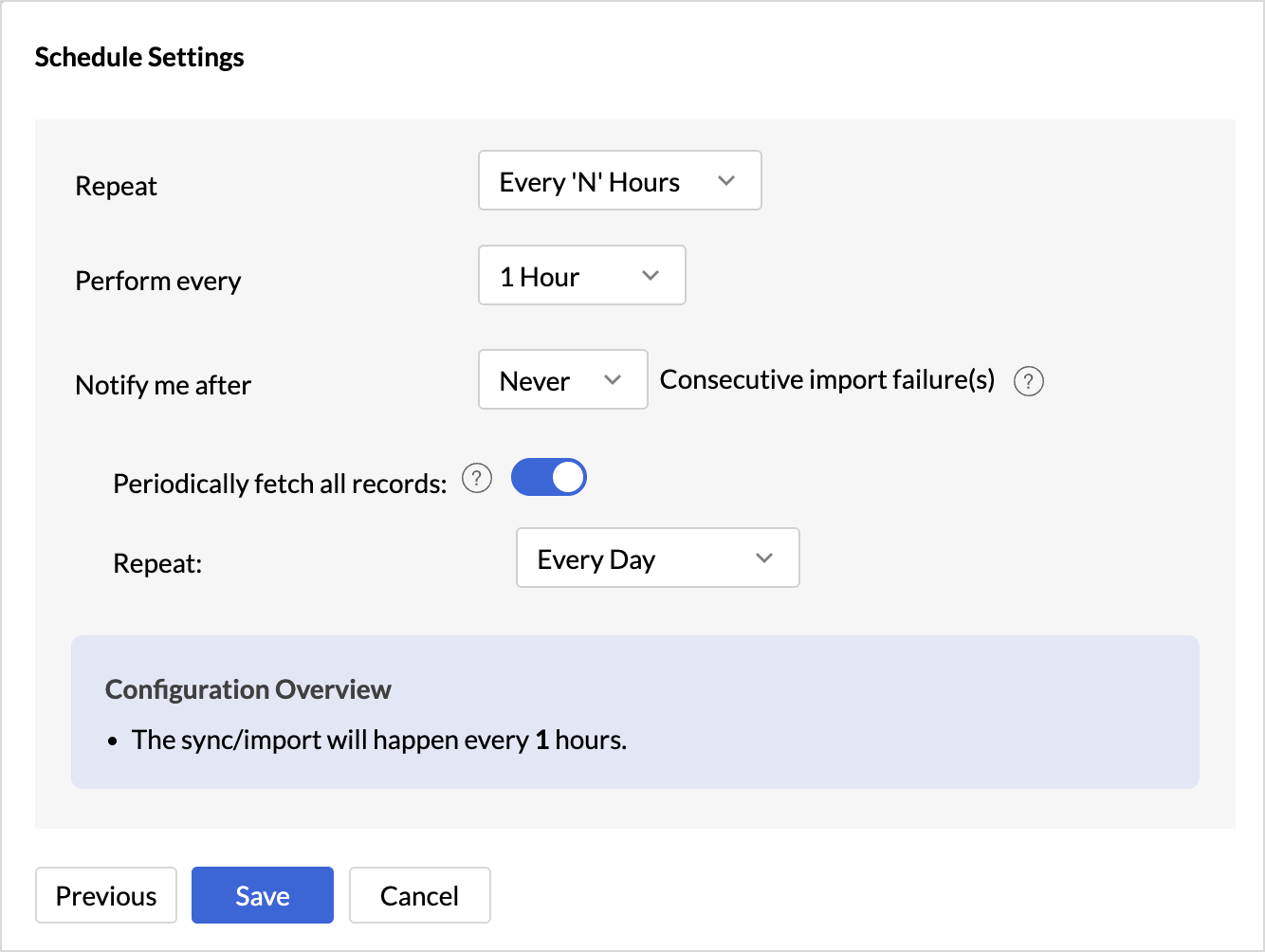The width and height of the screenshot is (1265, 952).
Task: Cancel the schedule settings
Action: coord(420,895)
